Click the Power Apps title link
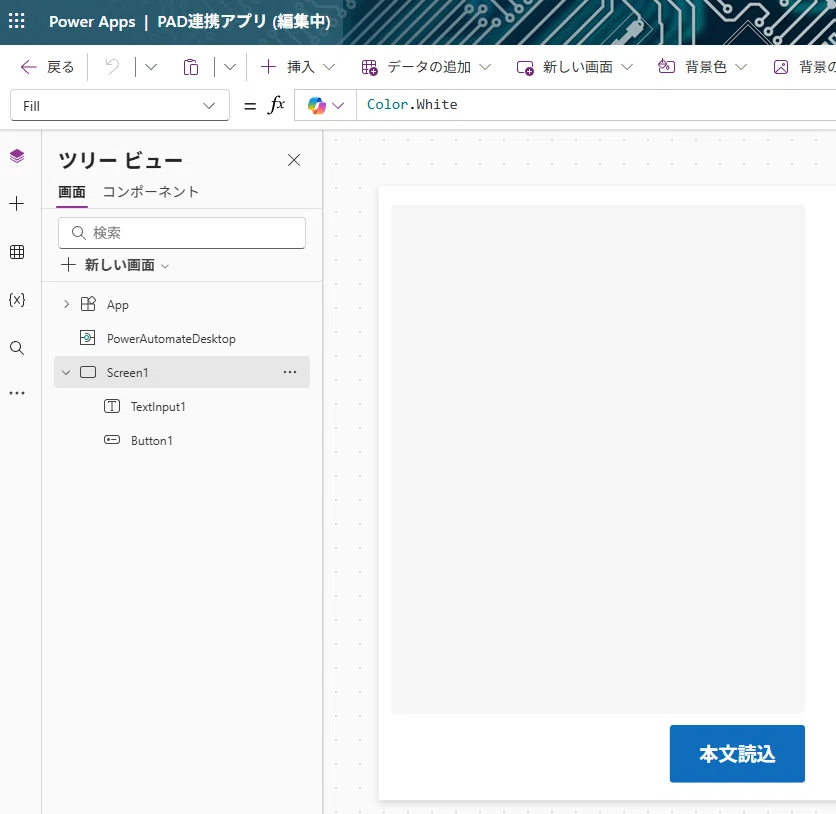Image resolution: width=836 pixels, height=814 pixels. pos(92,22)
